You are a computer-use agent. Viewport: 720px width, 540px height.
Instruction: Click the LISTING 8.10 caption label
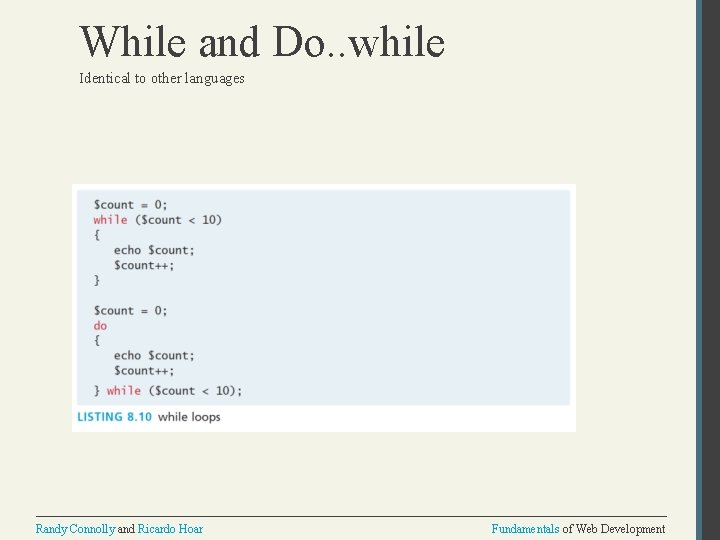click(114, 417)
